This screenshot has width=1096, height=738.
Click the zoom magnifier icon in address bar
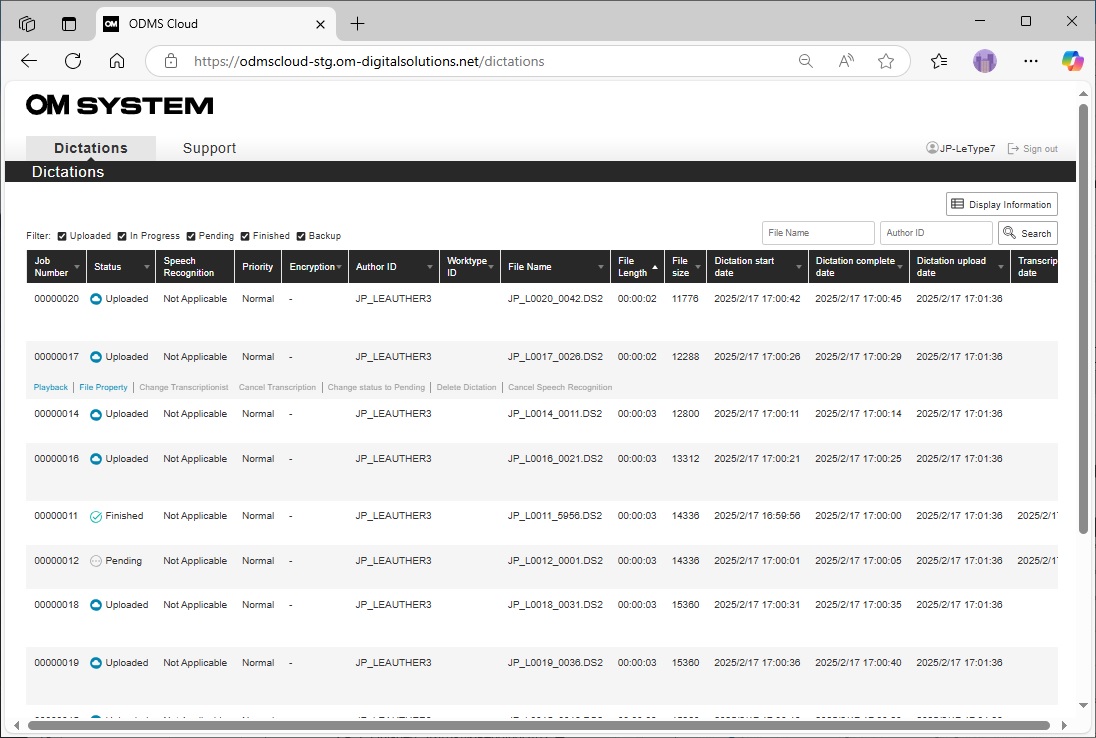806,61
